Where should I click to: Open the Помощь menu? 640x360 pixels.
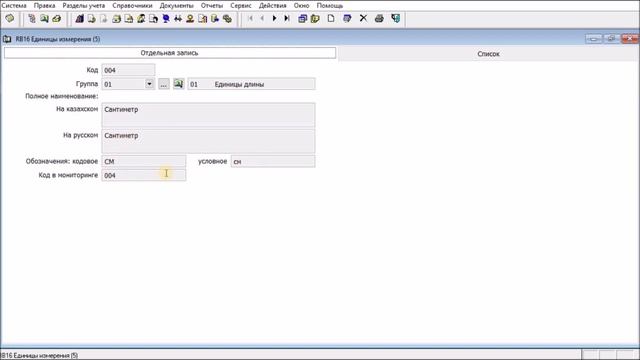click(330, 6)
